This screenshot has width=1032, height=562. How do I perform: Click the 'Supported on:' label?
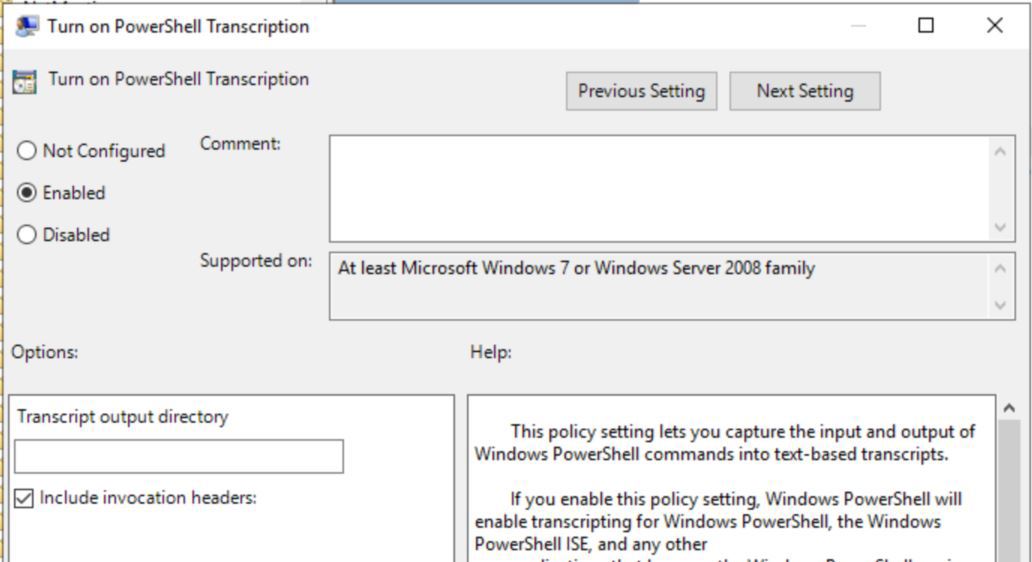point(256,261)
